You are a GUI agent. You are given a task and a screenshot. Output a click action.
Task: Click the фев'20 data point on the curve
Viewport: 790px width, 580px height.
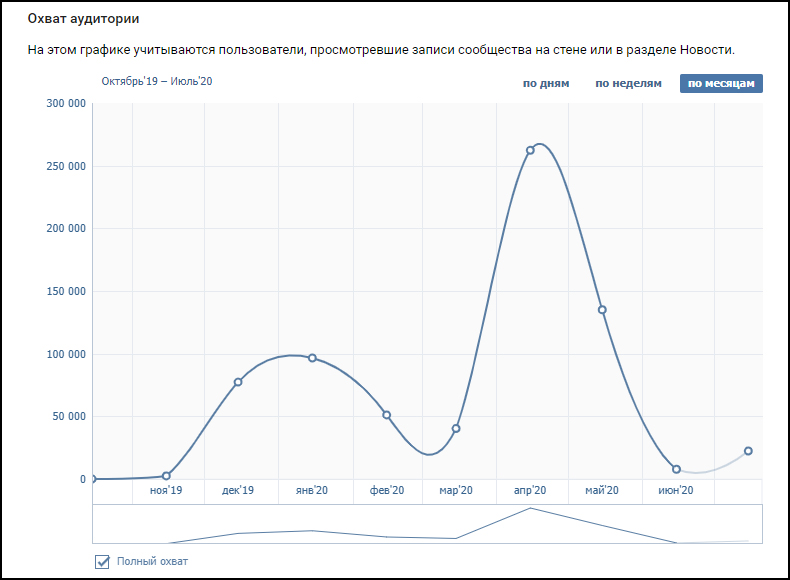coord(386,415)
